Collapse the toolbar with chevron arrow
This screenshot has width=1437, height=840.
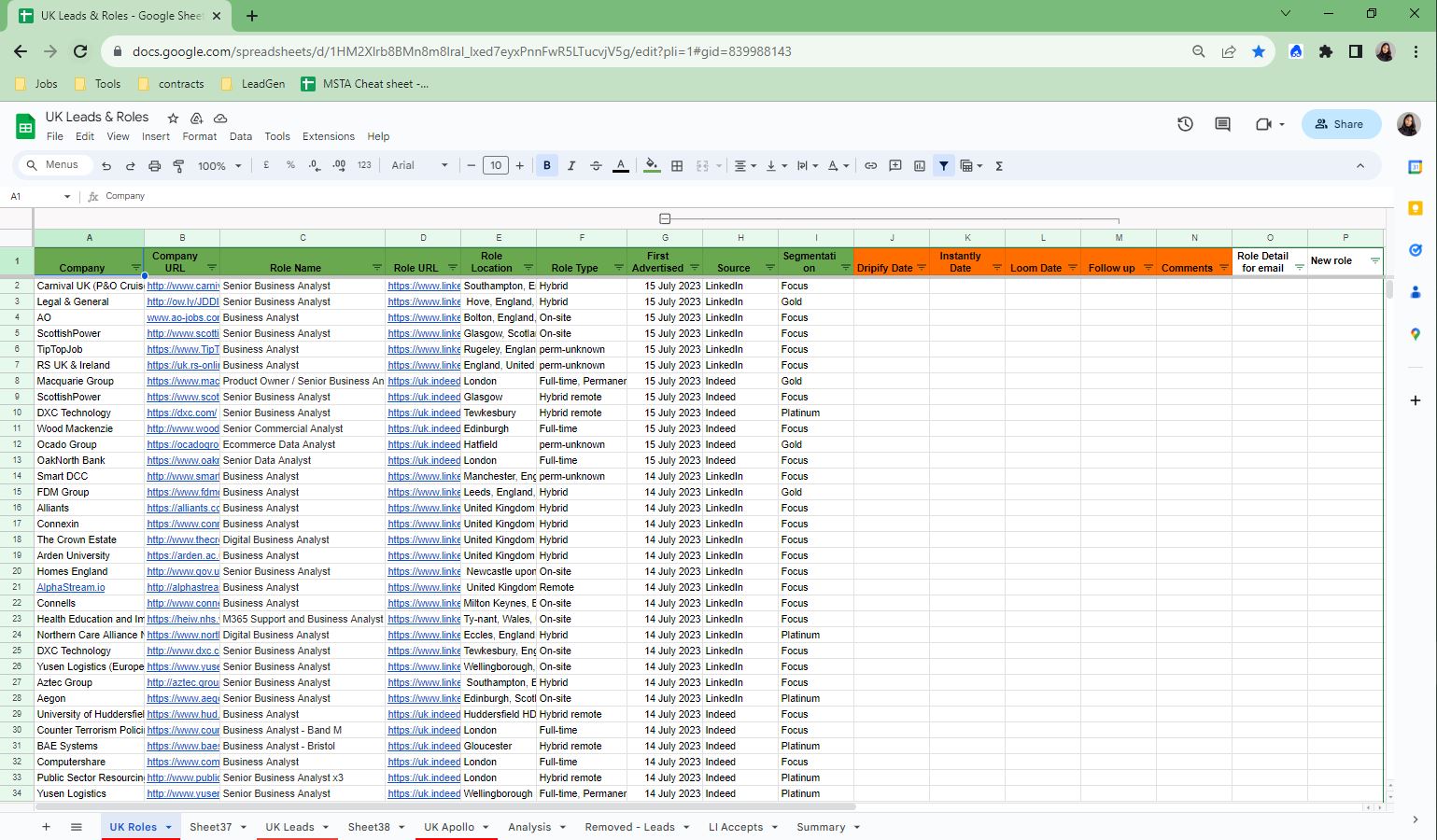(1360, 166)
